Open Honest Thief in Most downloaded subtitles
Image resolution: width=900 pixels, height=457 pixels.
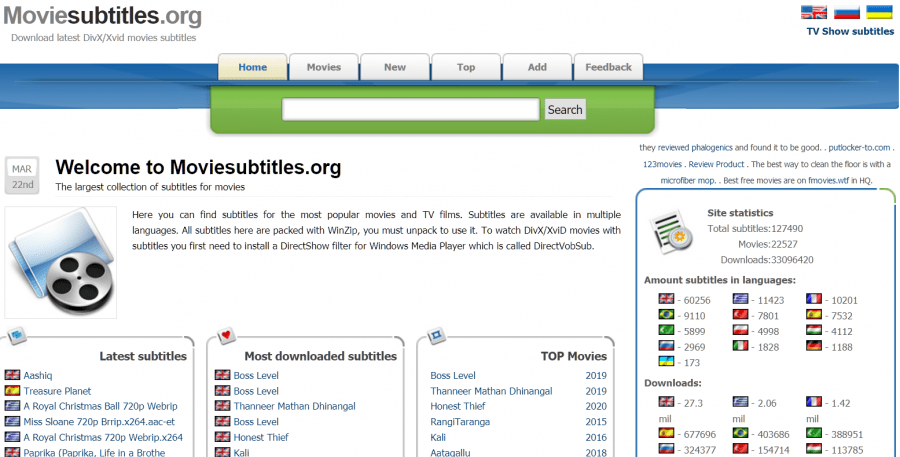(261, 437)
